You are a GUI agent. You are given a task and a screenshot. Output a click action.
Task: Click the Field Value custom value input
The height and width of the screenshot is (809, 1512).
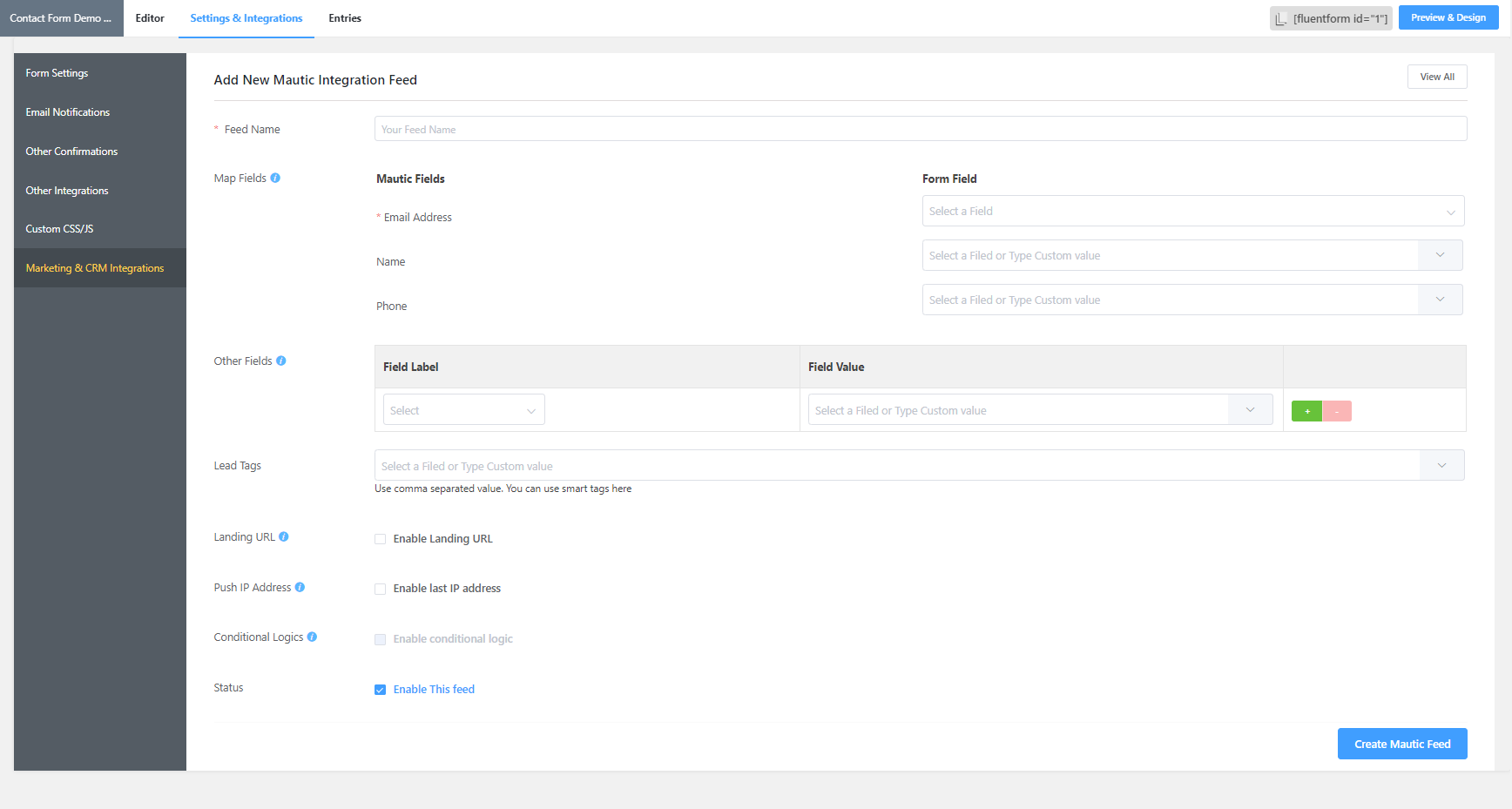(1018, 409)
